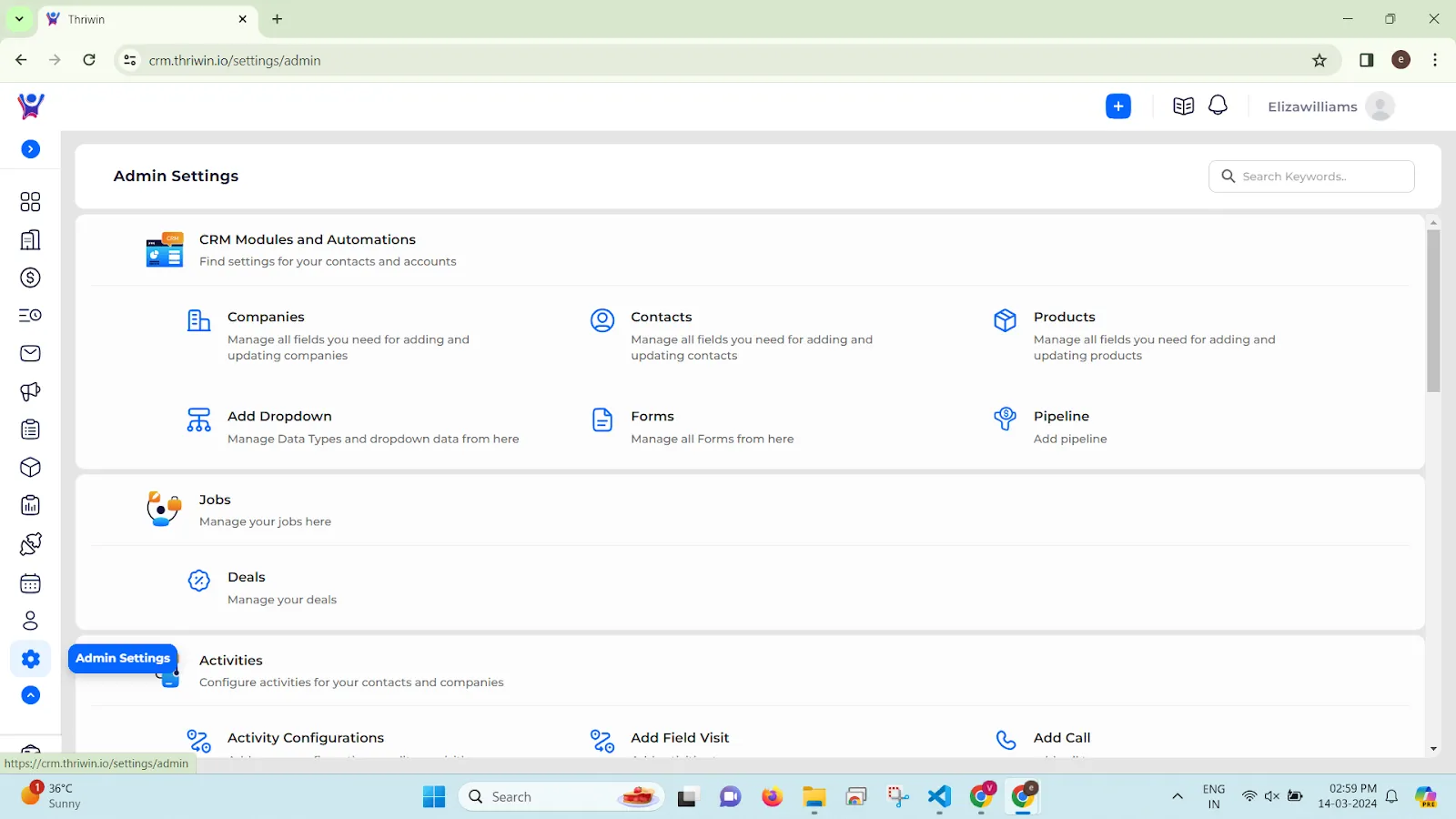This screenshot has height=819, width=1456.
Task: Open the Elizawilliams profile menu
Action: [x=1312, y=106]
